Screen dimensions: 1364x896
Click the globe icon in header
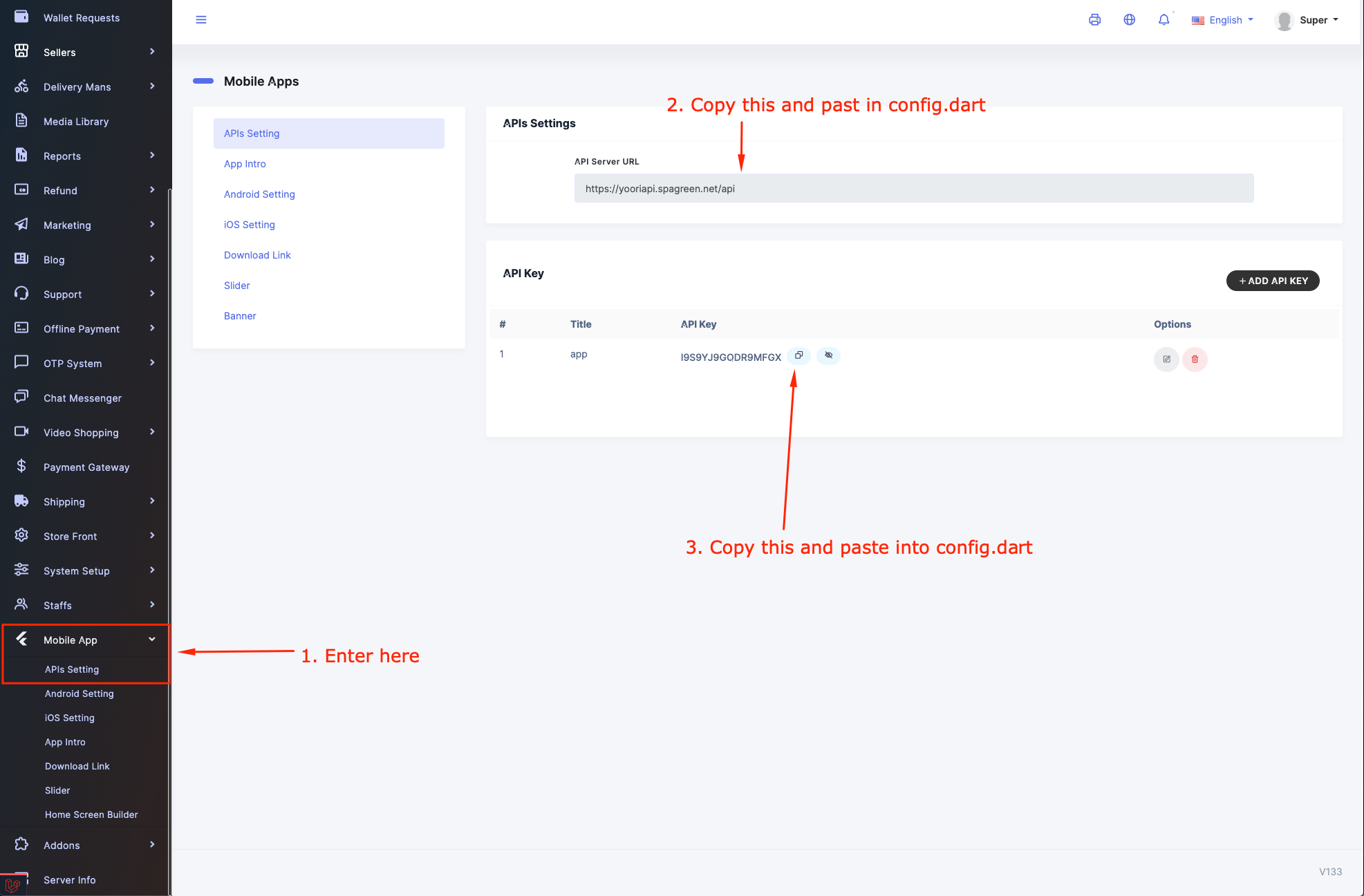[1129, 20]
